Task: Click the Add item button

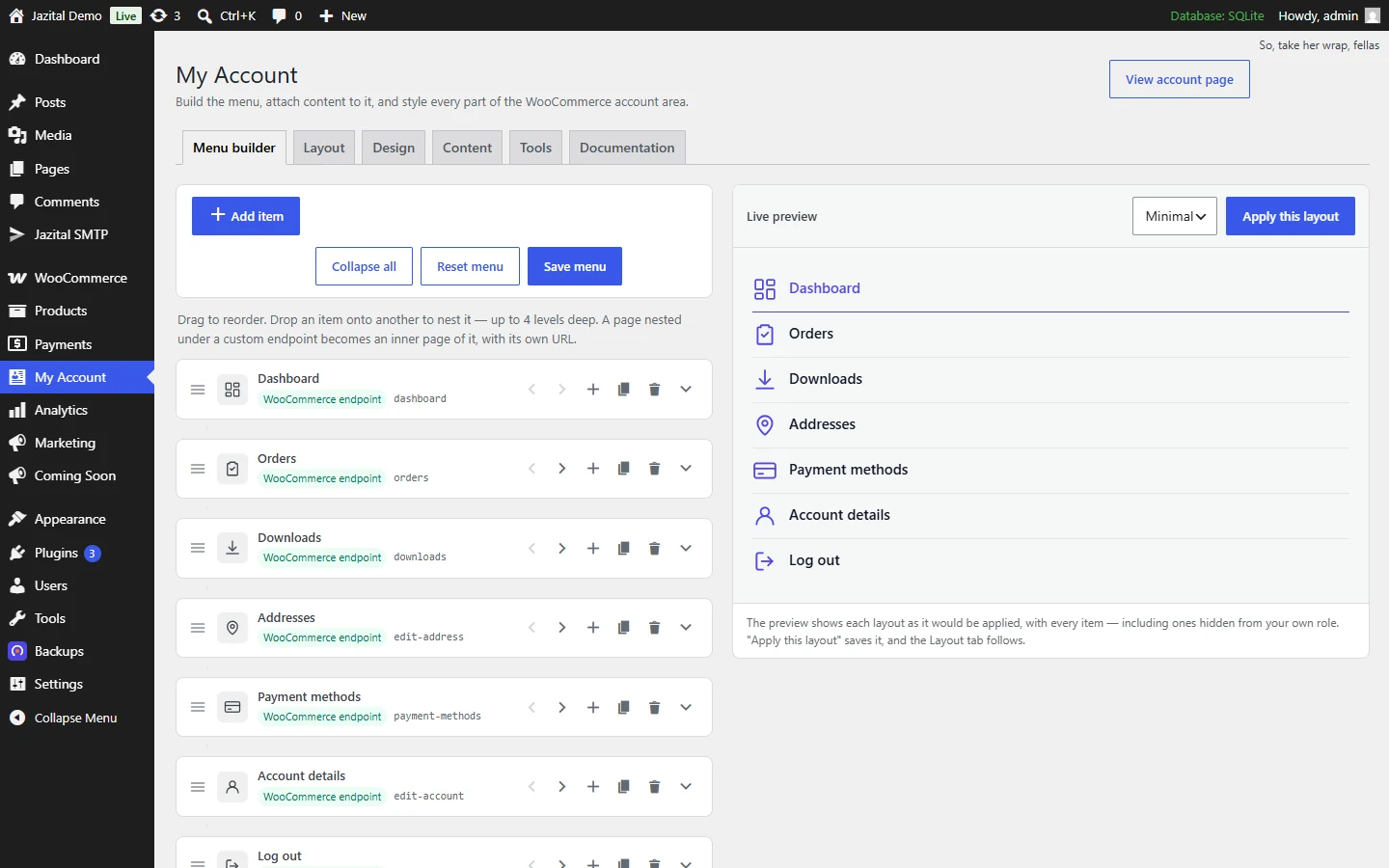Action: 246,216
